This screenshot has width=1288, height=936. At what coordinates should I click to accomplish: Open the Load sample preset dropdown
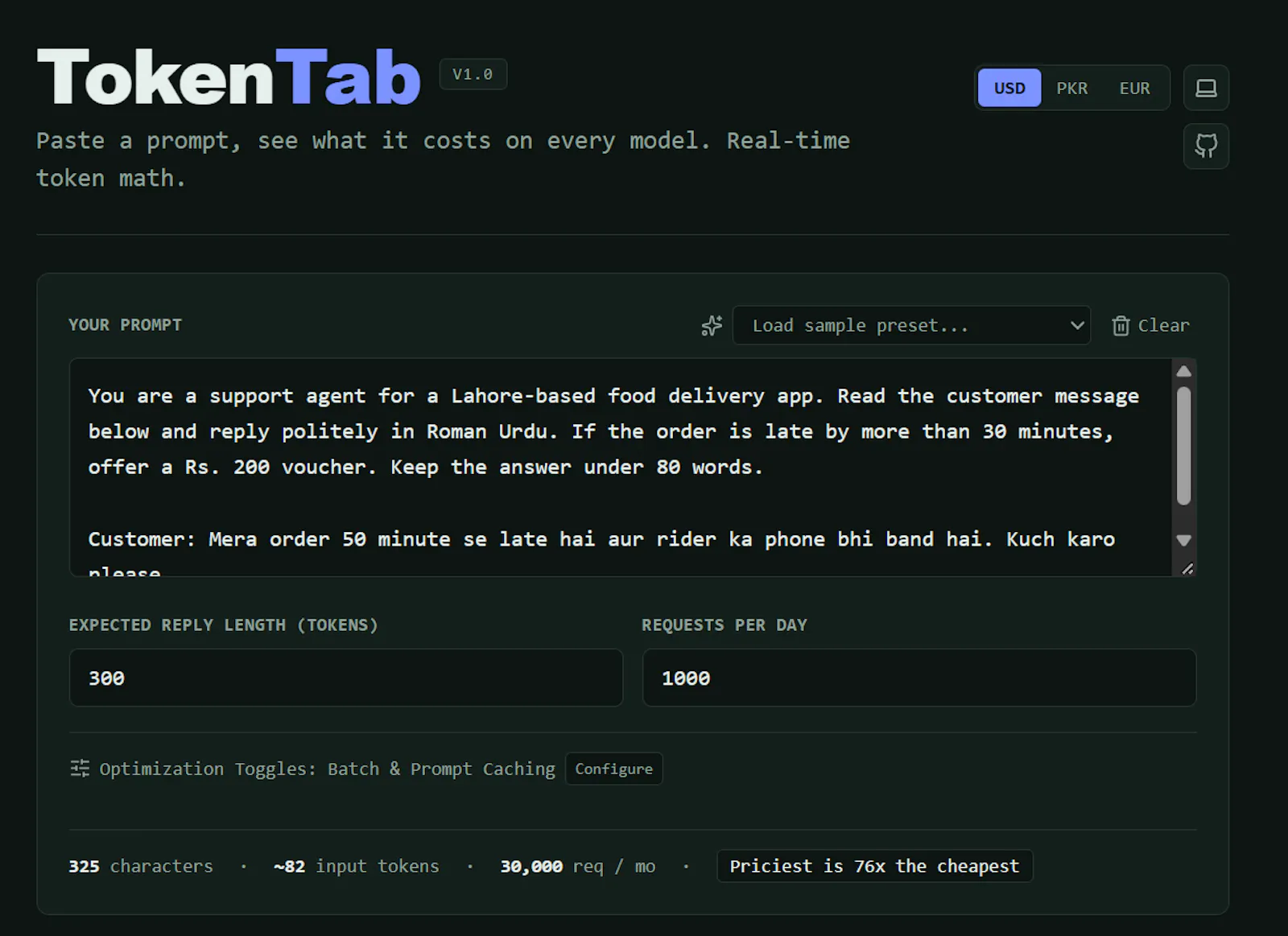click(x=911, y=325)
